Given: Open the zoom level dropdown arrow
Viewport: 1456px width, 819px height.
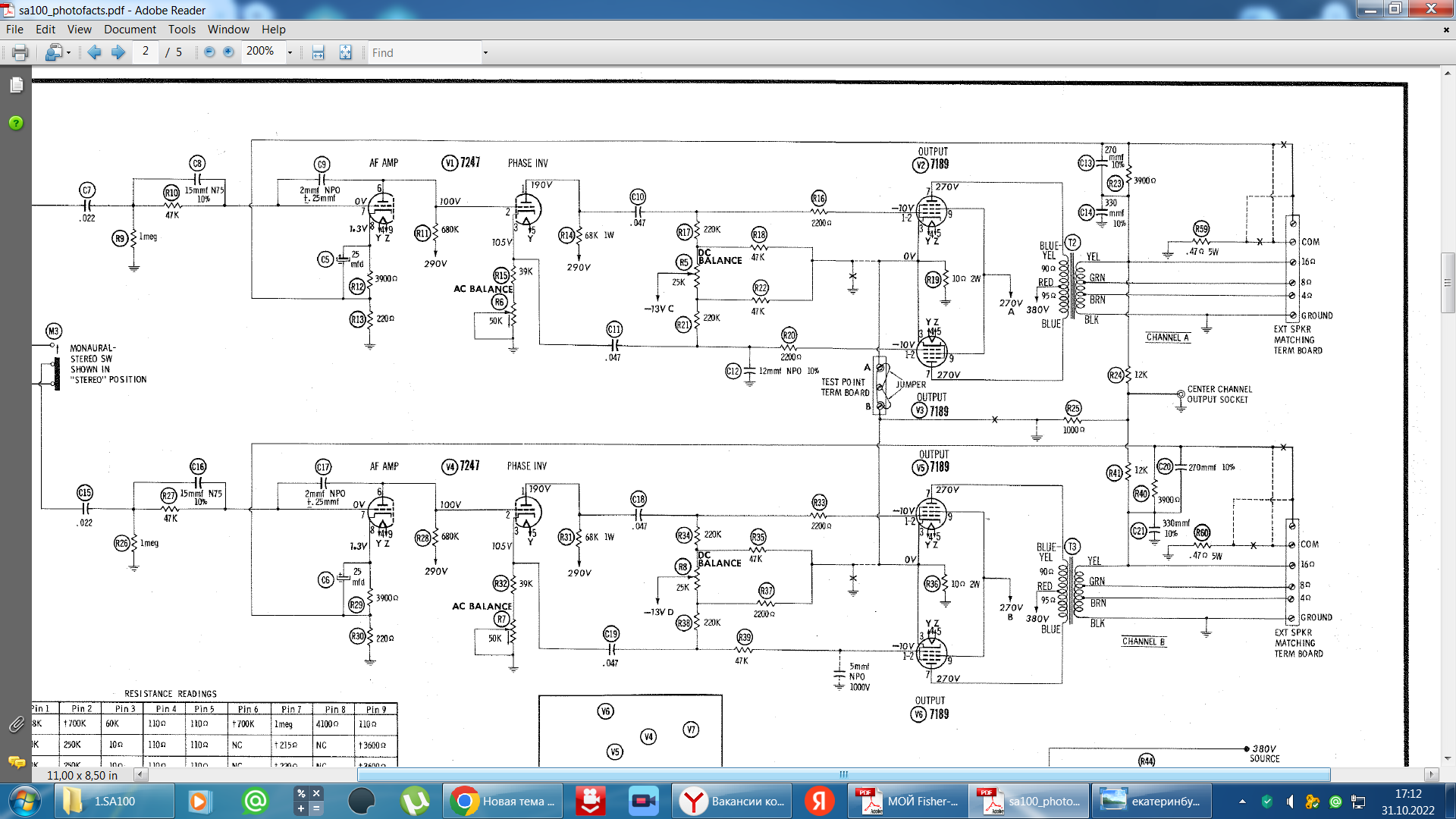Looking at the screenshot, I should tap(290, 52).
